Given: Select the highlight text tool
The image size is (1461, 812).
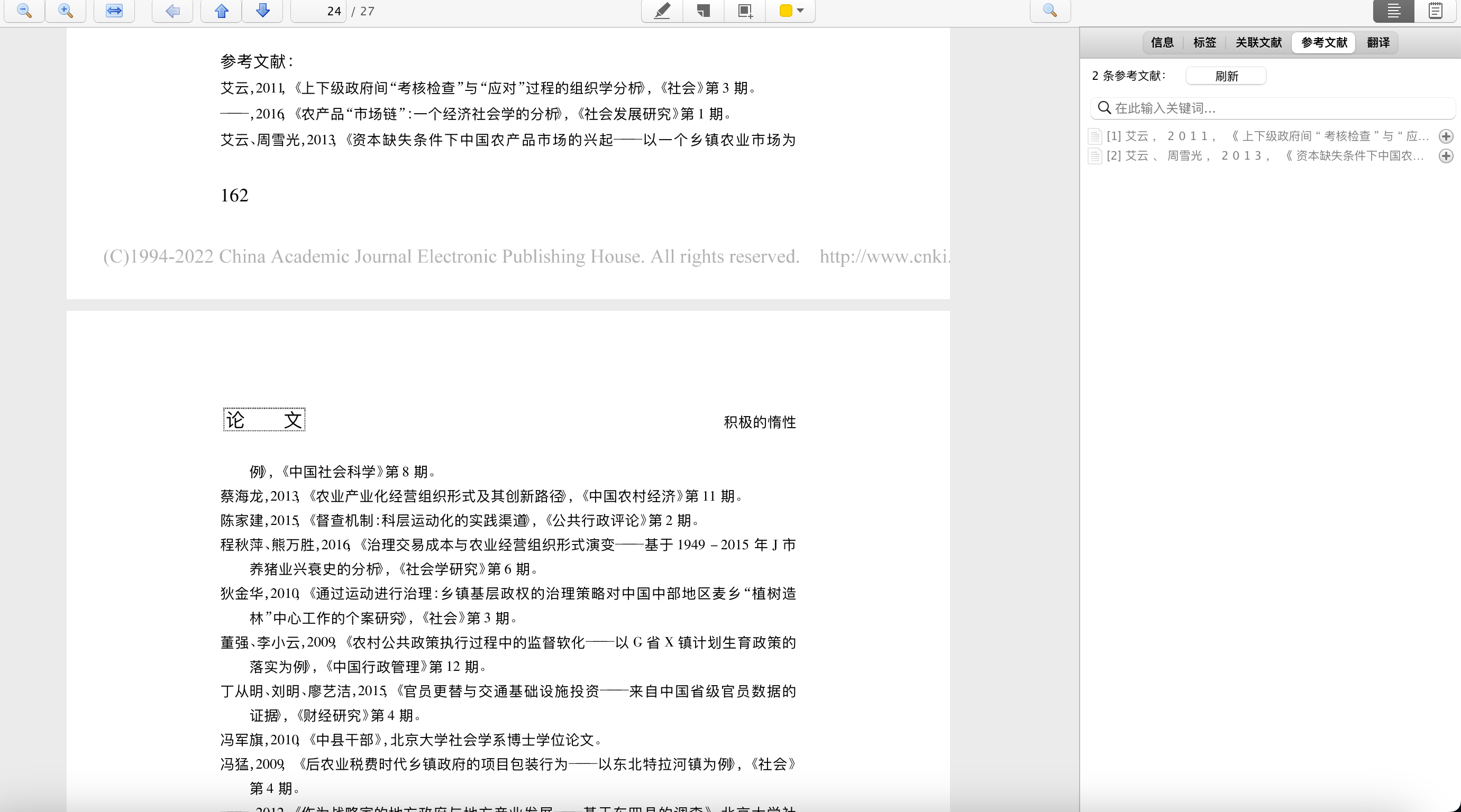Looking at the screenshot, I should (x=661, y=11).
